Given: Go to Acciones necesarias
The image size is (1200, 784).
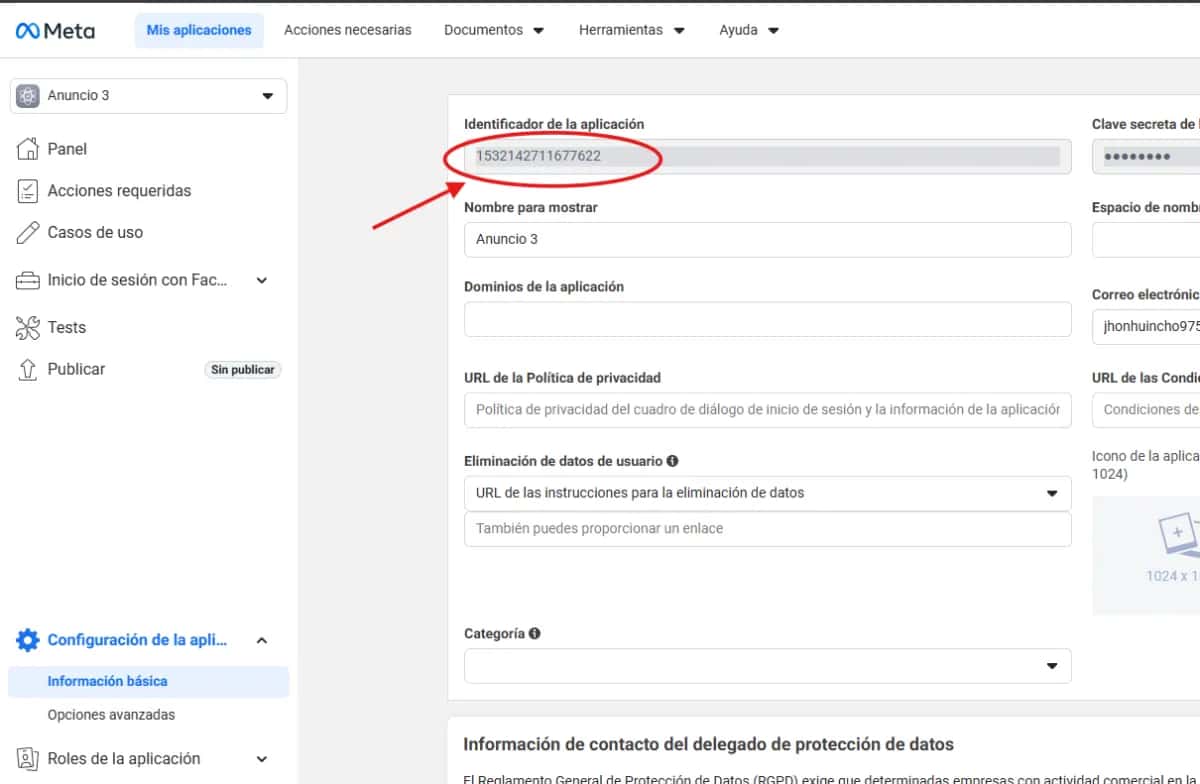Looking at the screenshot, I should (348, 30).
